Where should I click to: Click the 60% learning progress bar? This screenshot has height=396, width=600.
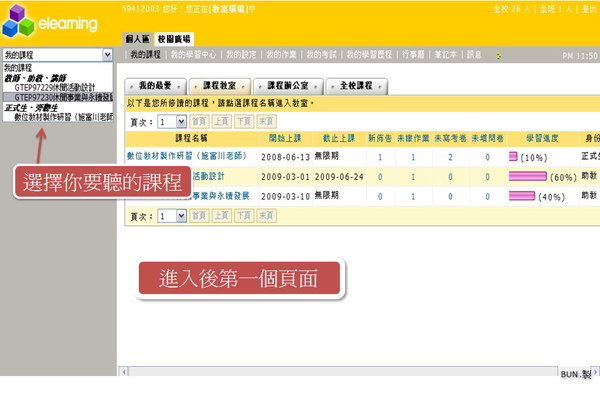pos(528,176)
